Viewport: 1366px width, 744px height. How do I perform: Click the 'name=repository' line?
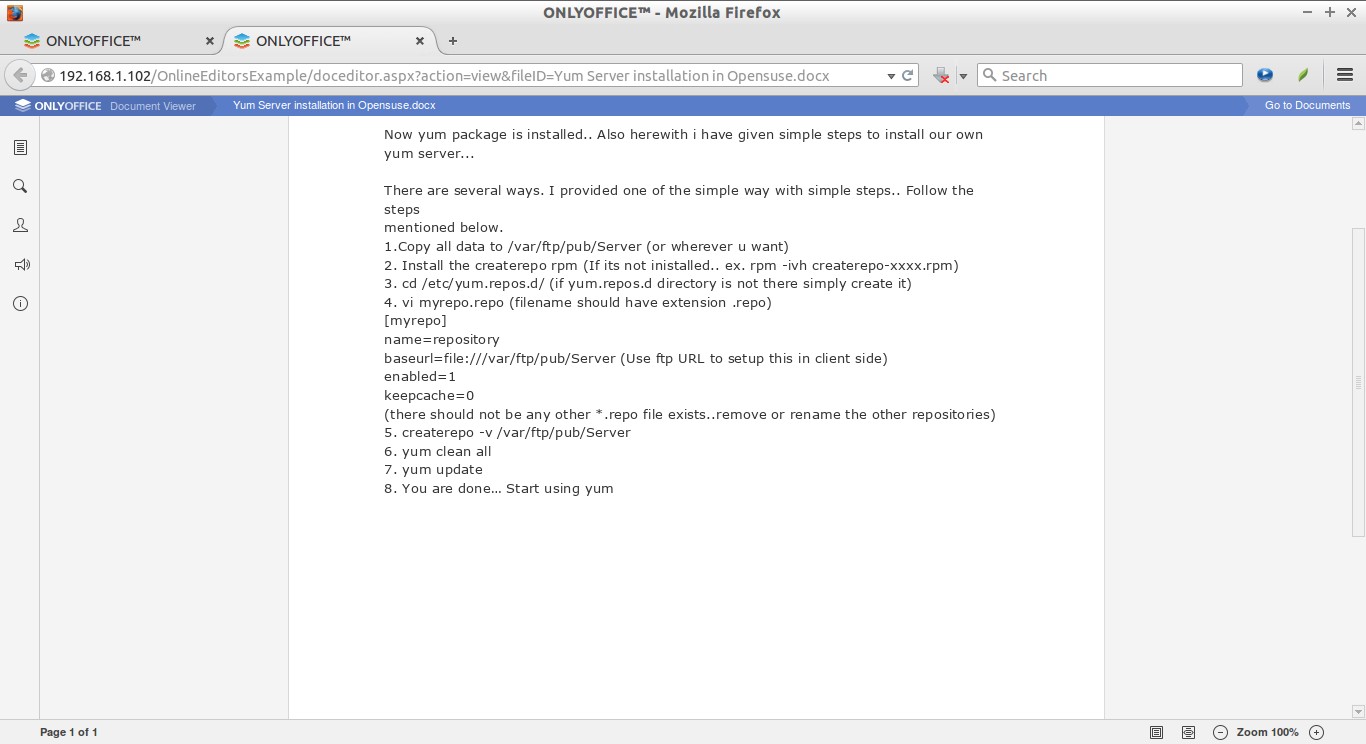pyautogui.click(x=442, y=339)
